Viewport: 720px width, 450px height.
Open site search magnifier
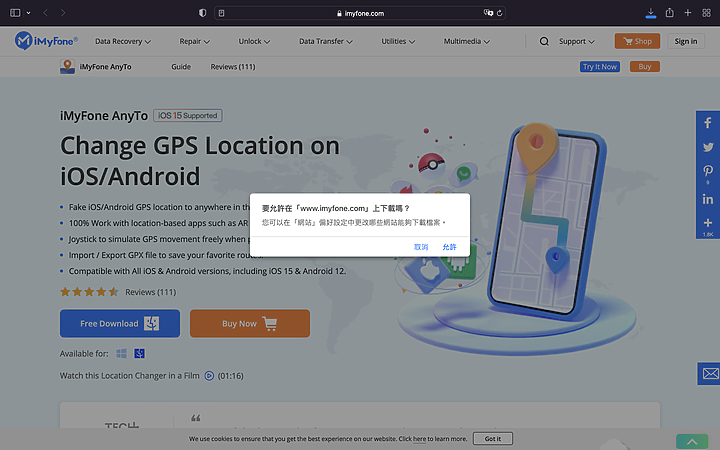pos(544,41)
